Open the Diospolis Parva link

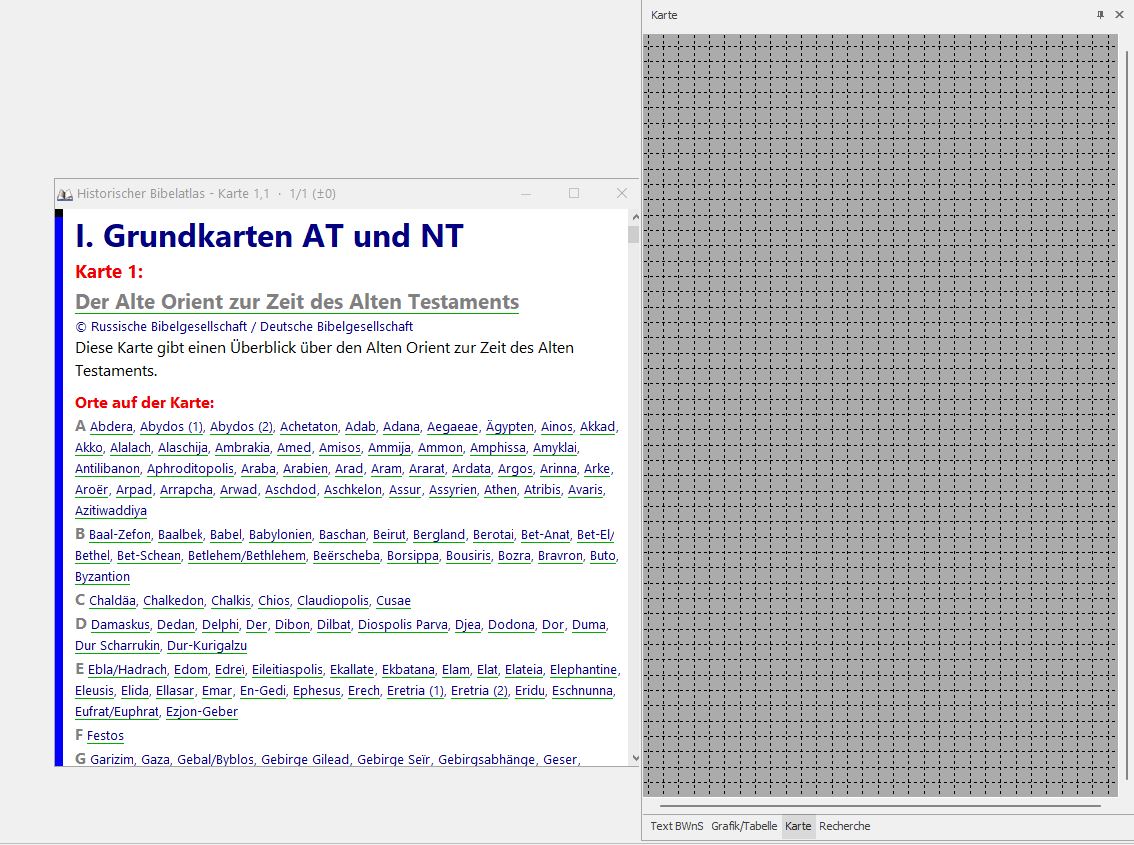coord(403,624)
